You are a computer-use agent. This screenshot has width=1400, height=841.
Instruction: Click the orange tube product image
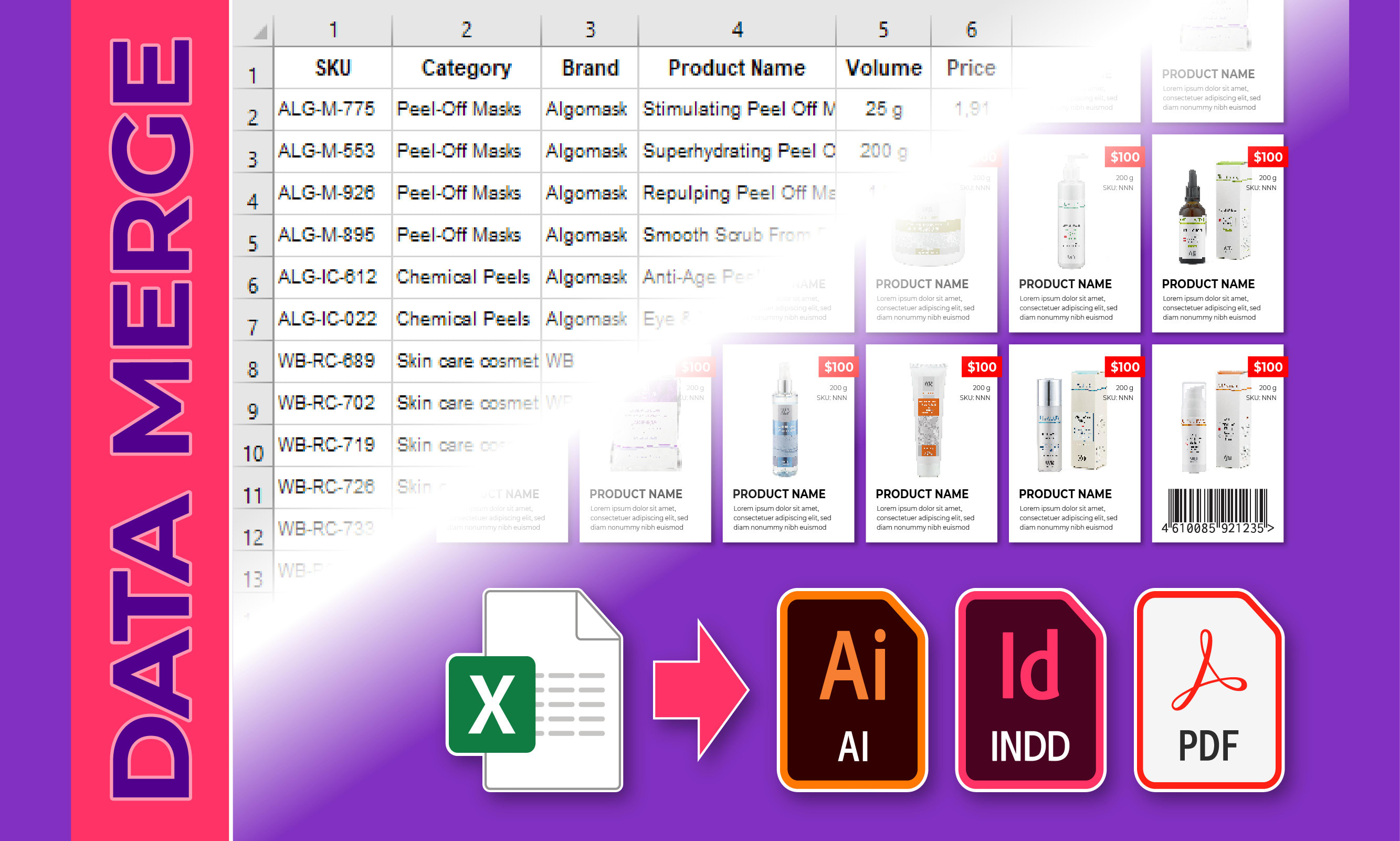pos(928,420)
